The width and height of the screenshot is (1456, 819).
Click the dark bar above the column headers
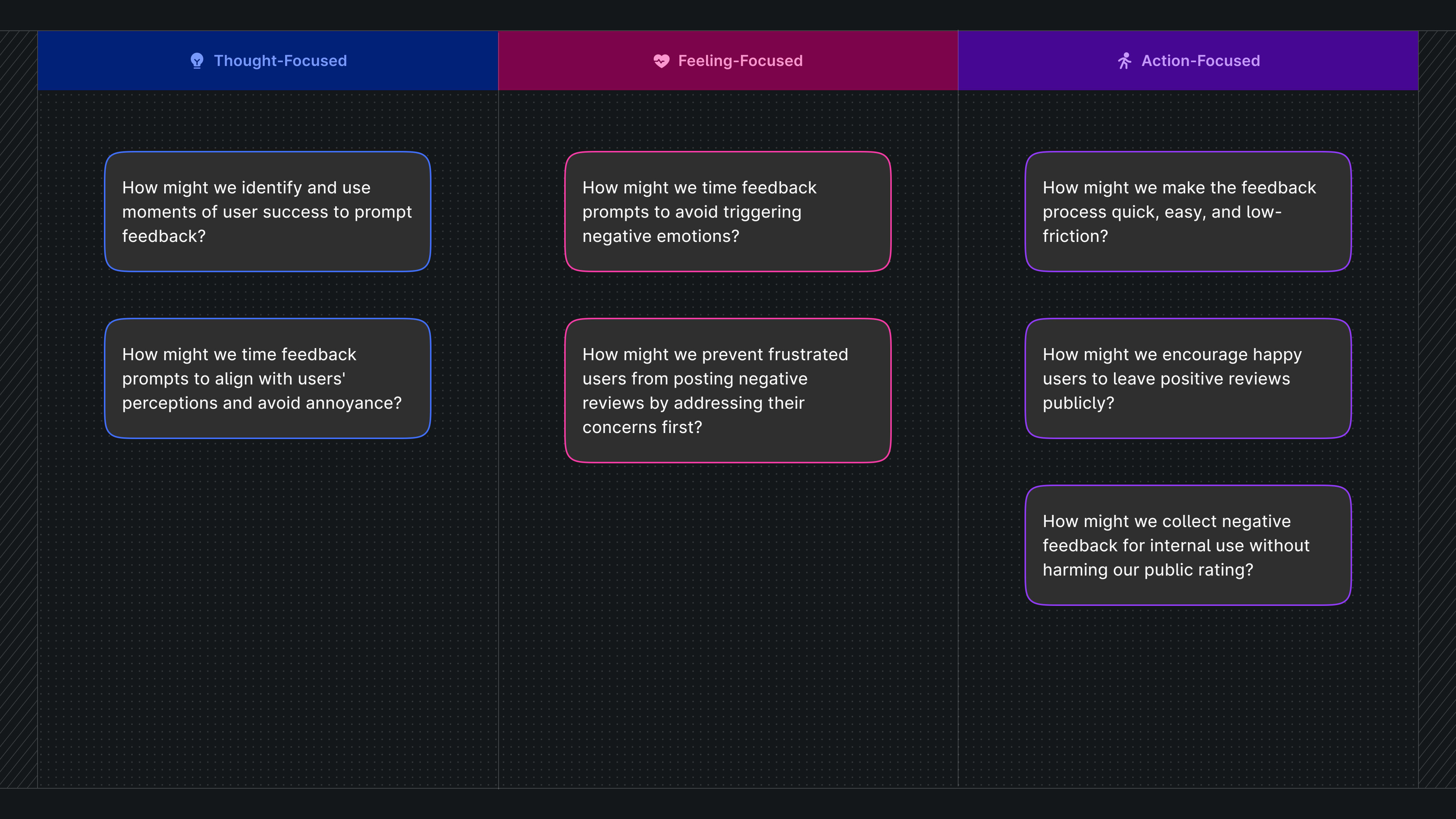coord(728,15)
